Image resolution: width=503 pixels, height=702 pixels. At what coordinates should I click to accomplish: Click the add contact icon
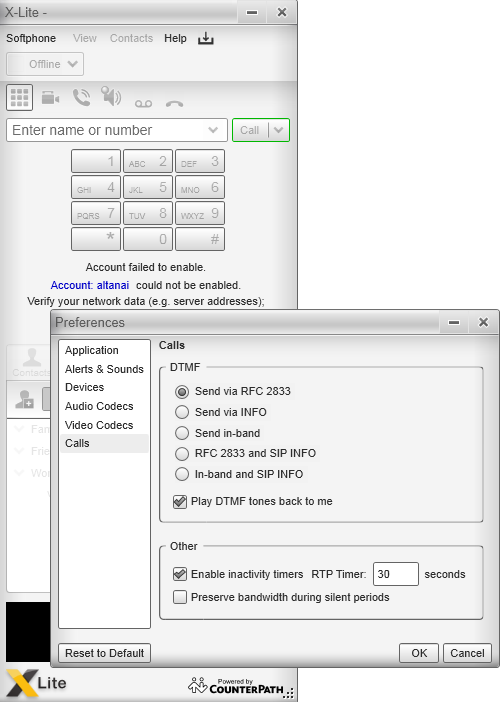pyautogui.click(x=25, y=399)
